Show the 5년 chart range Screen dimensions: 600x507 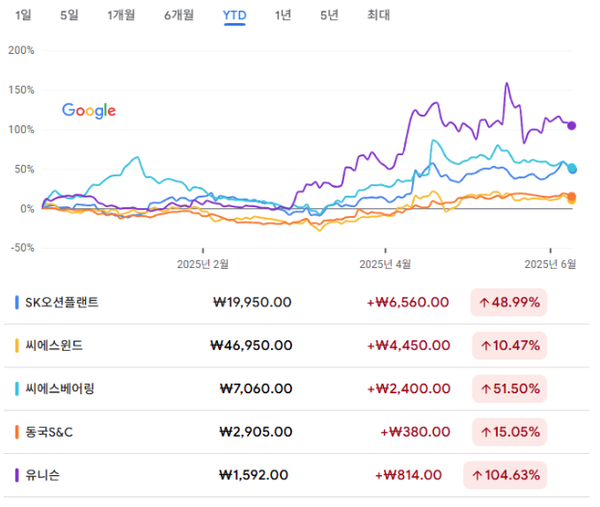click(x=329, y=15)
